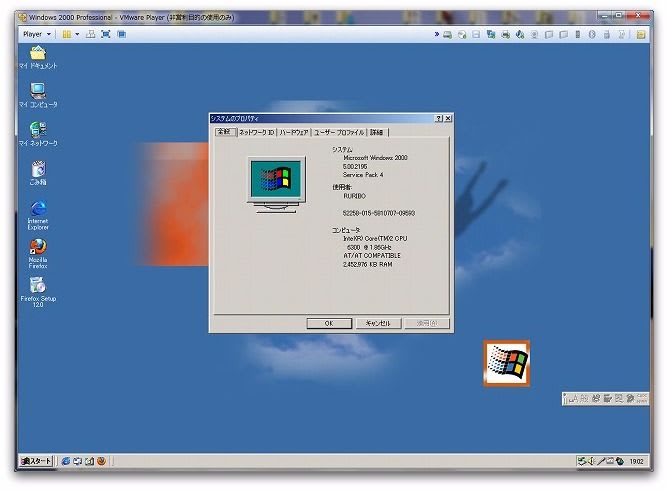
Task: Click the 'Service Pack 4' text
Action: [x=363, y=175]
